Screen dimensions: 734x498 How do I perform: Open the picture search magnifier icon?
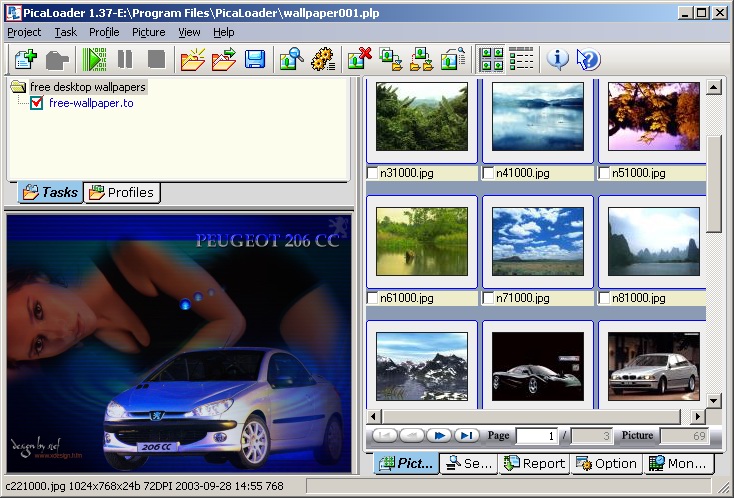click(x=291, y=59)
